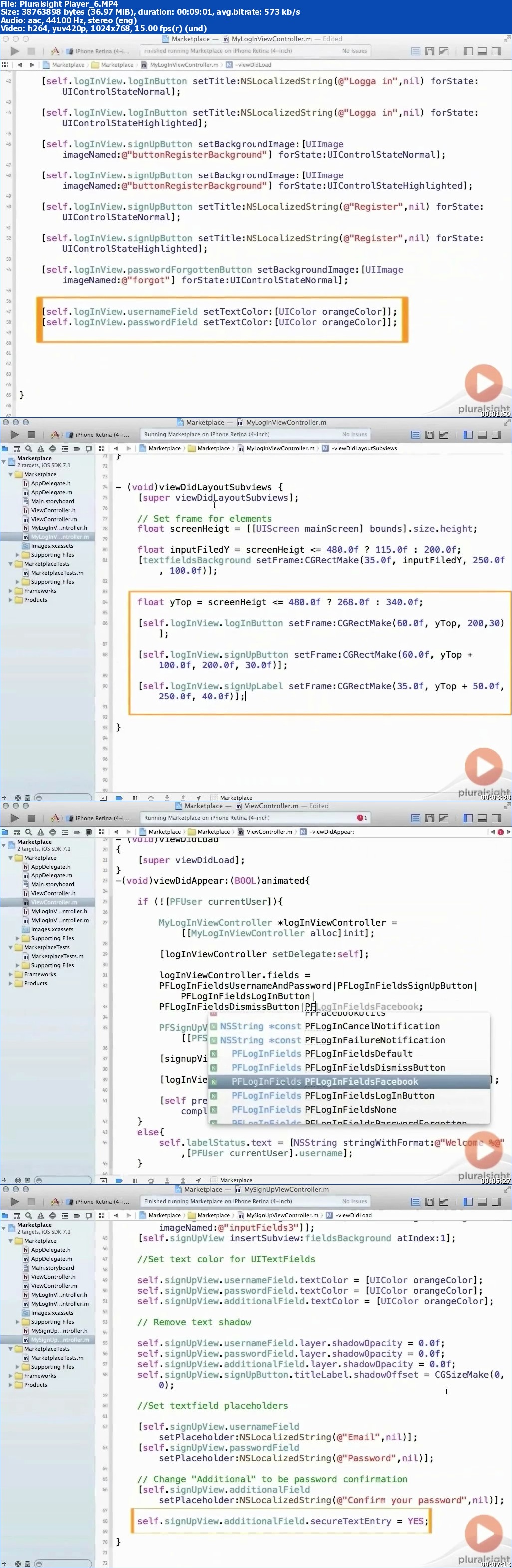This screenshot has width=512, height=1568.
Task: Choose PFLogInFieldsNone in autocomplete list
Action: 349,1110
